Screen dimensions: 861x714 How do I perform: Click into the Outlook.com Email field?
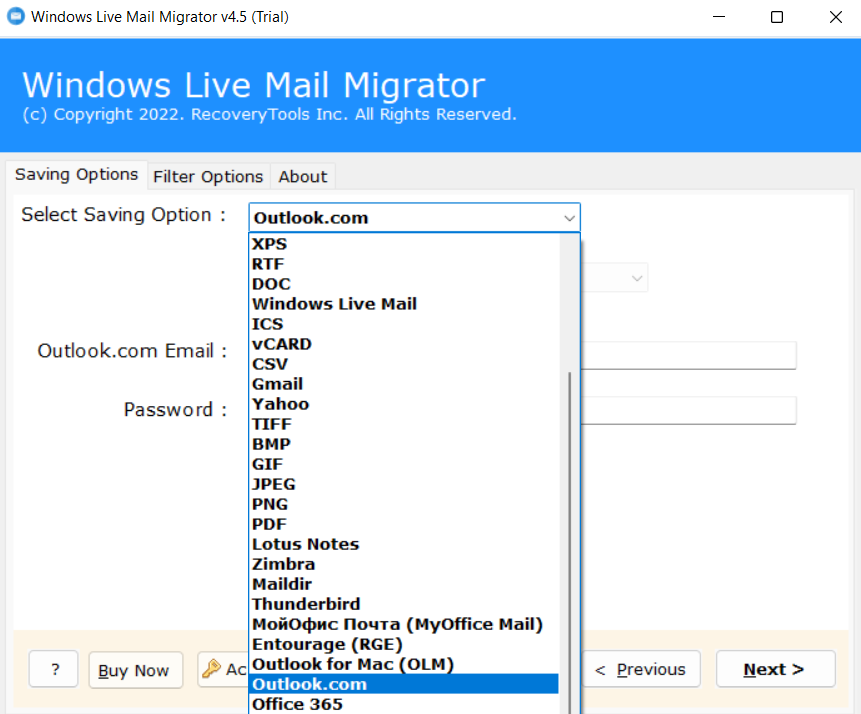click(689, 355)
